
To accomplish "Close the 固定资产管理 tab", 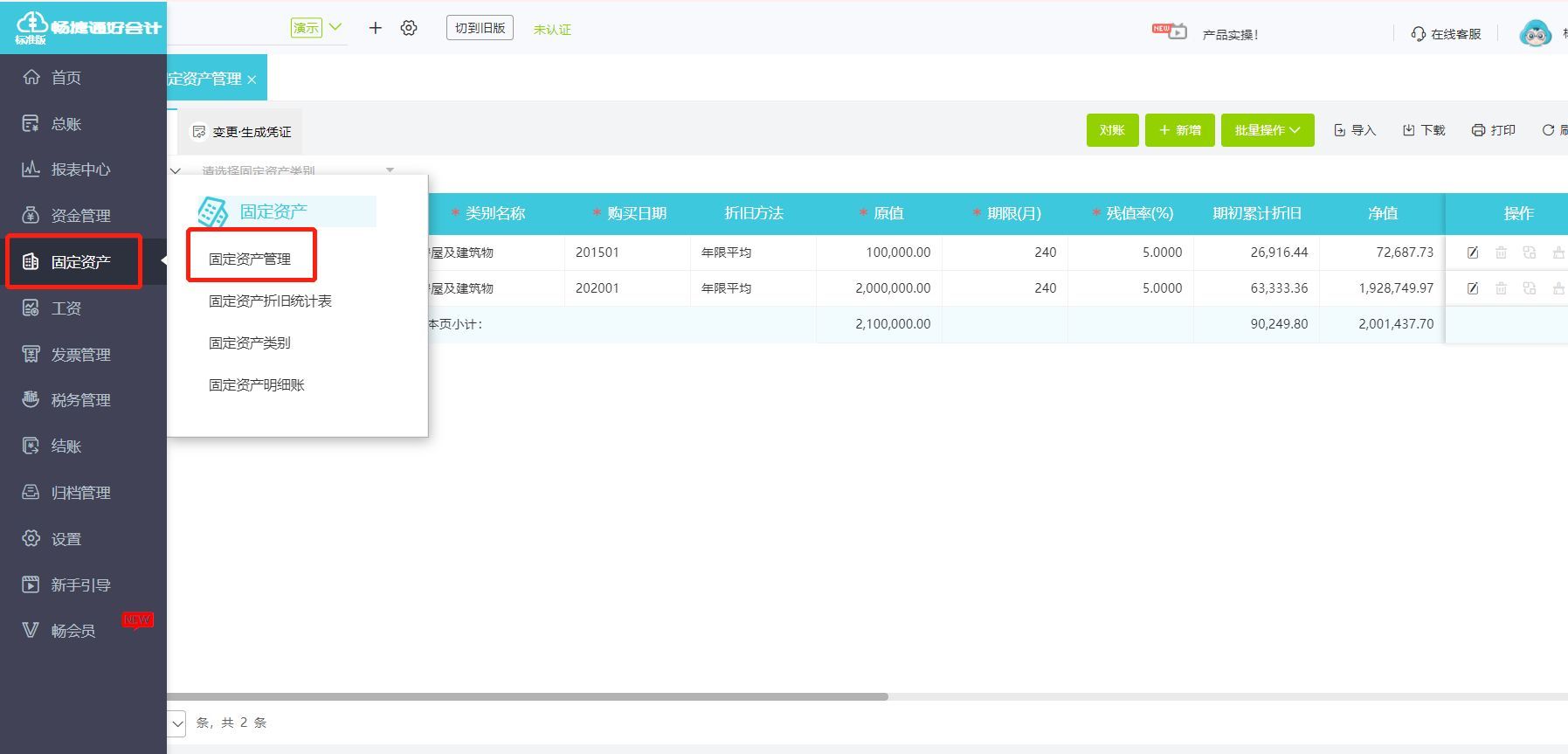I will click(252, 80).
